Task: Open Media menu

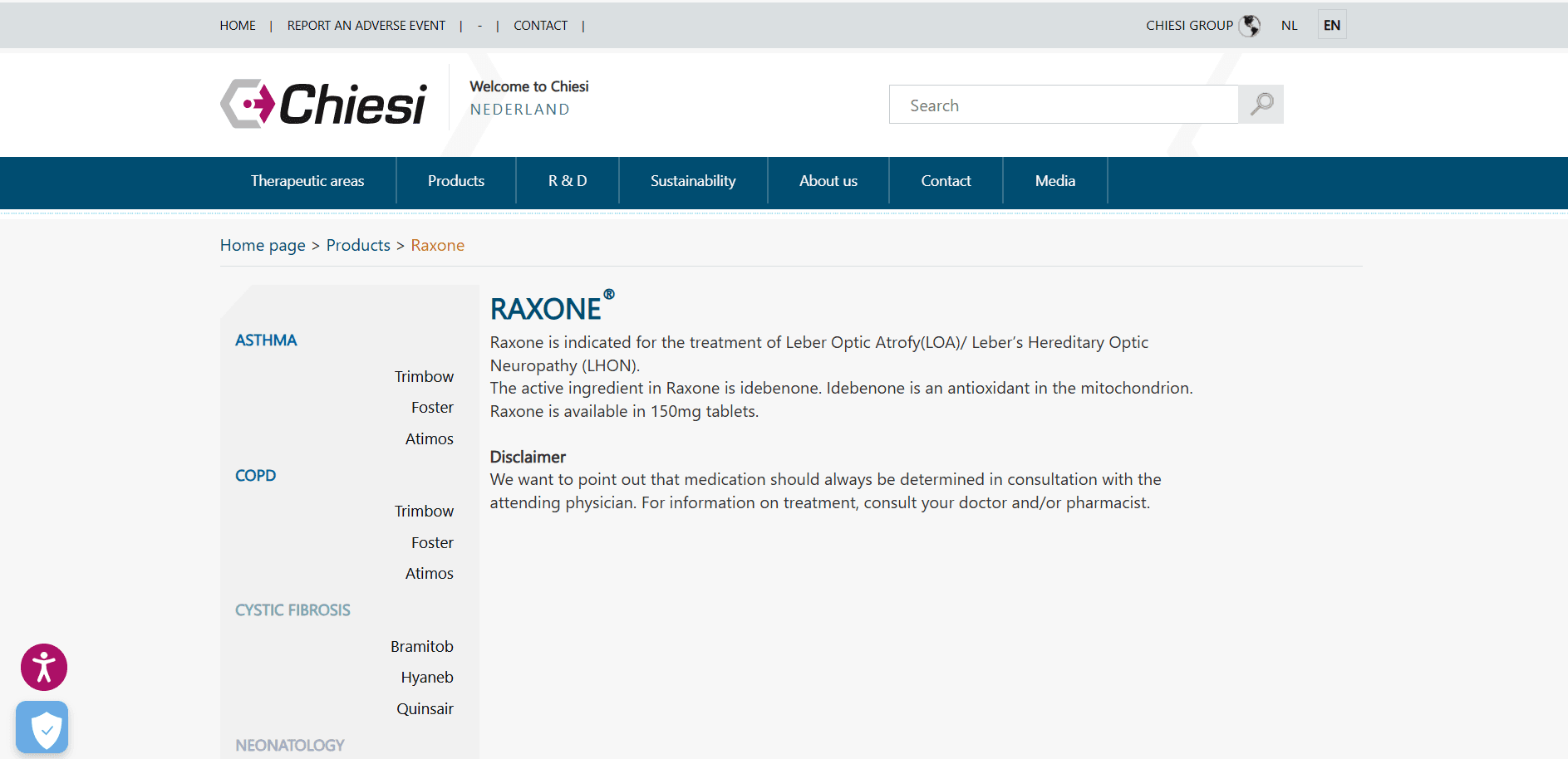Action: tap(1055, 181)
